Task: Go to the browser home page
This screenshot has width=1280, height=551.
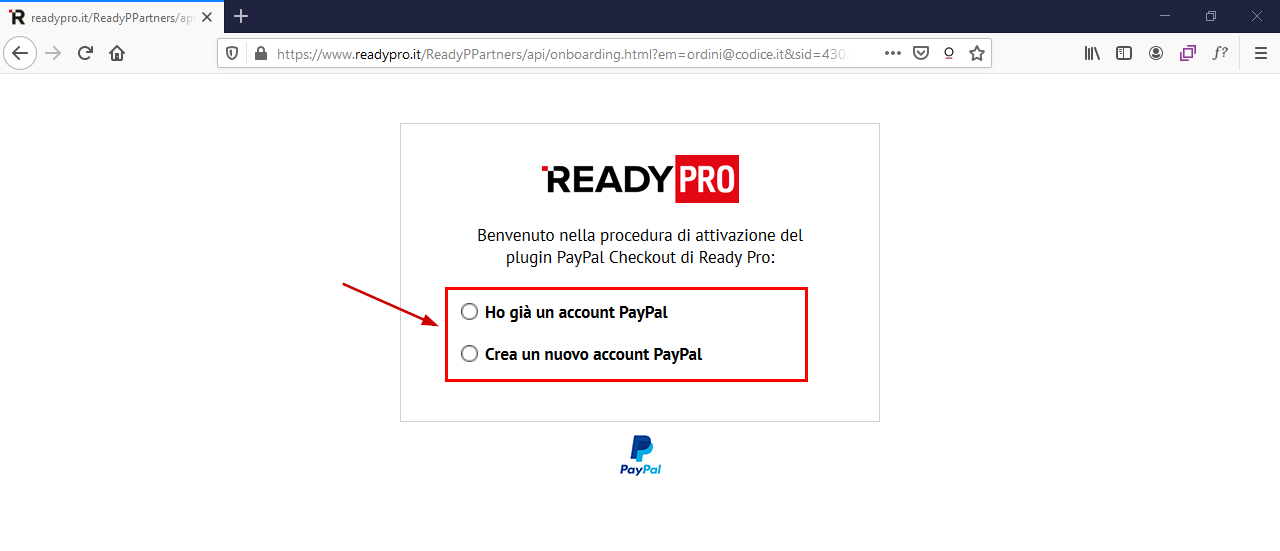Action: pyautogui.click(x=117, y=53)
